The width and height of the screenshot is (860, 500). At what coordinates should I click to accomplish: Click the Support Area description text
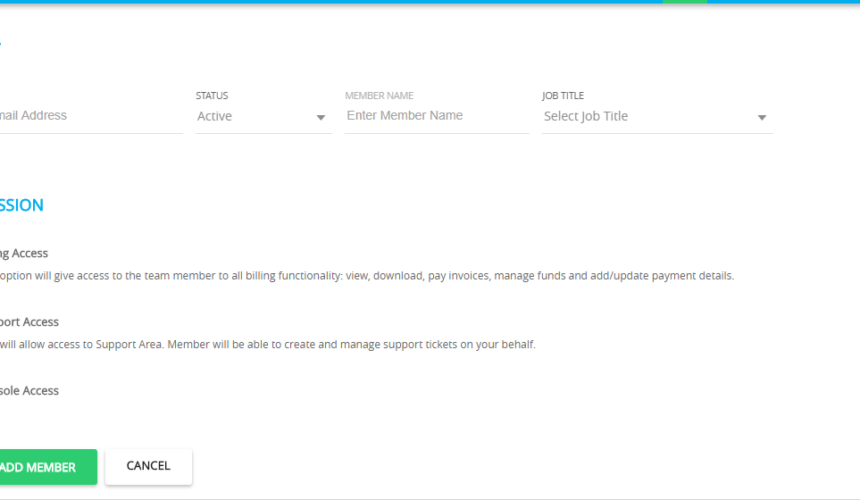(x=268, y=344)
